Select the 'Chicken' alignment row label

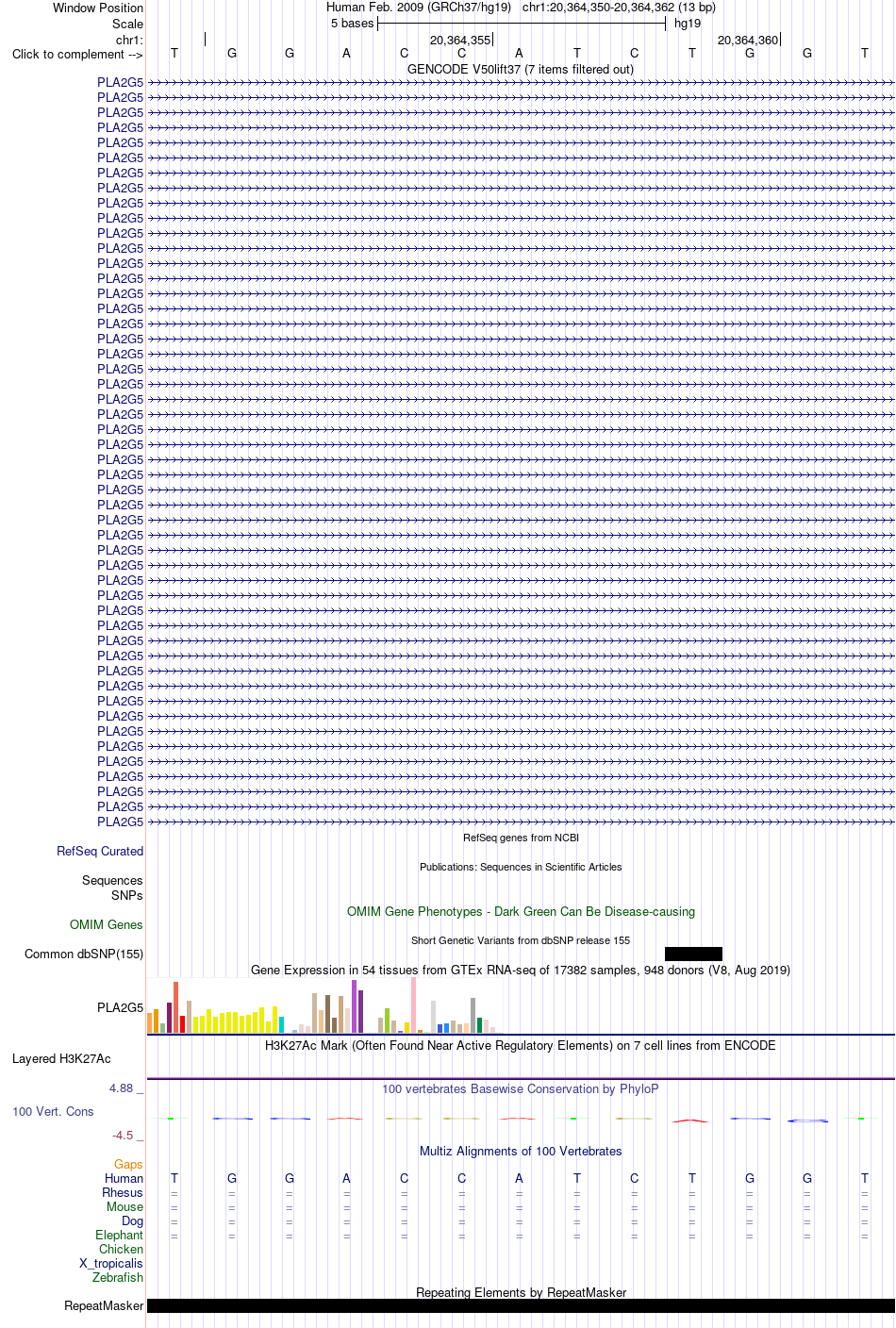point(122,1249)
